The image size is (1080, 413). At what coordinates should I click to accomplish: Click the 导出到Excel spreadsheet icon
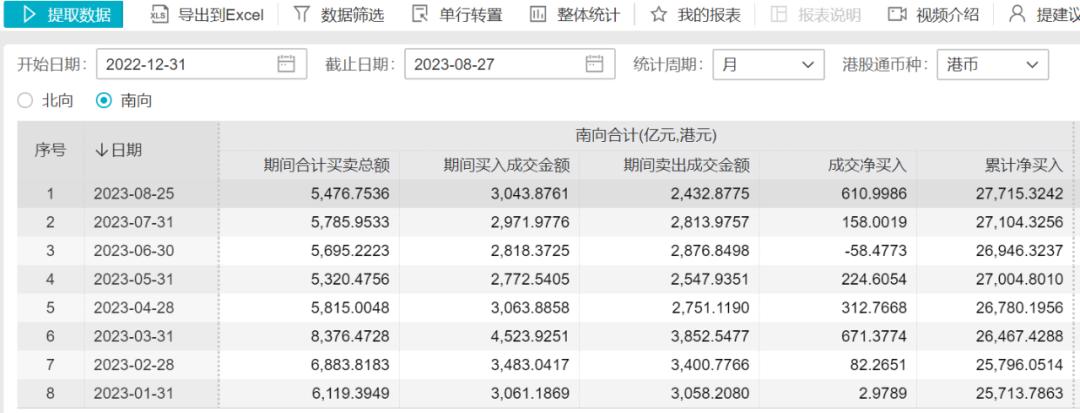tap(158, 15)
